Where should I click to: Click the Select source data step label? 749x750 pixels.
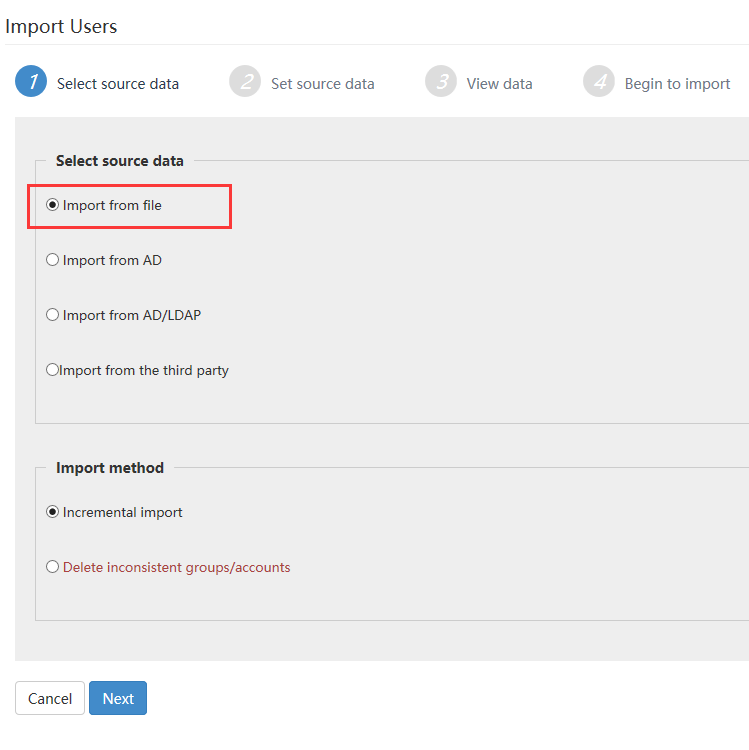click(x=118, y=84)
